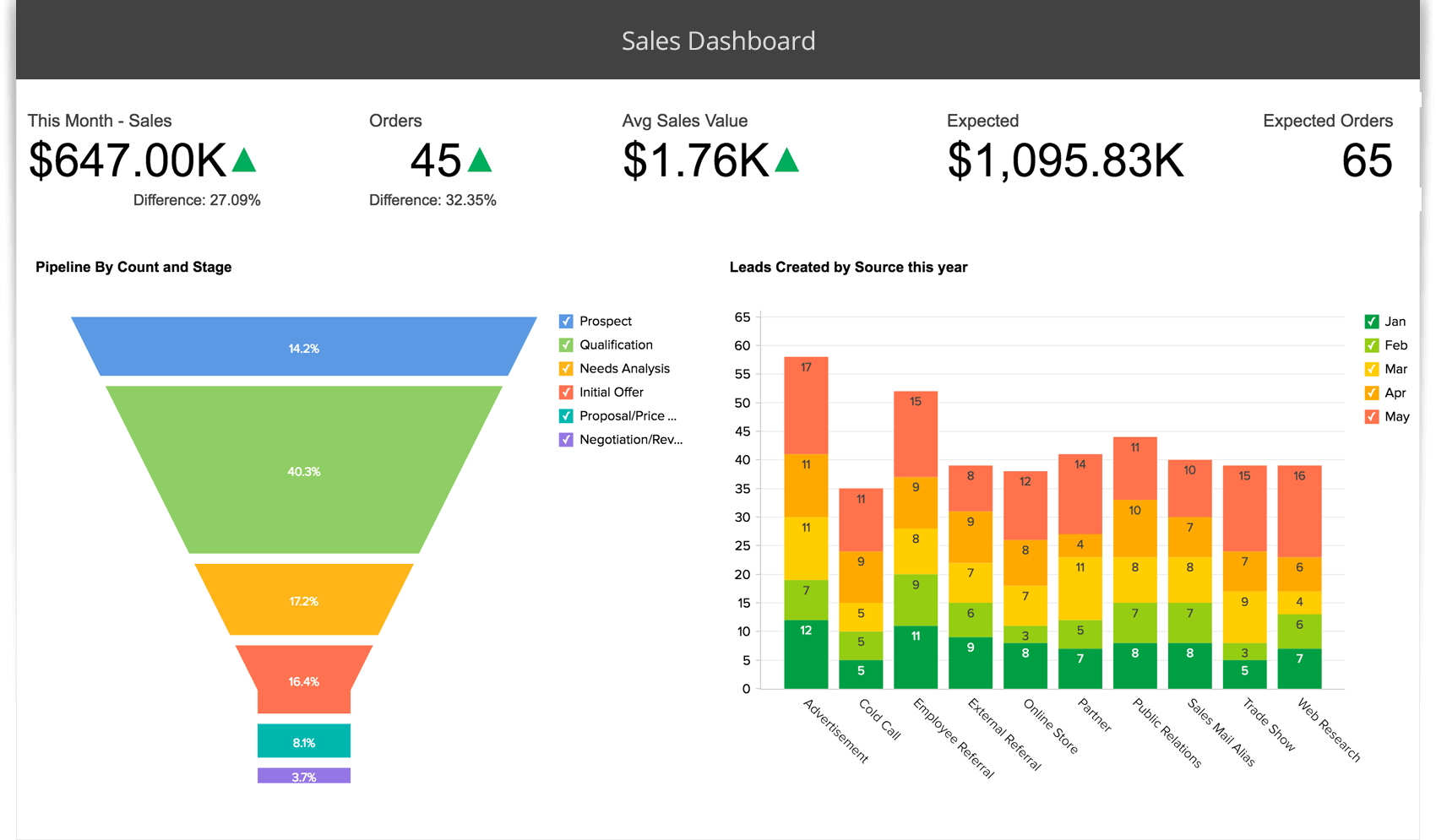The height and width of the screenshot is (840, 1436).
Task: Hide the Feb series via its legend entry
Action: 1370,344
